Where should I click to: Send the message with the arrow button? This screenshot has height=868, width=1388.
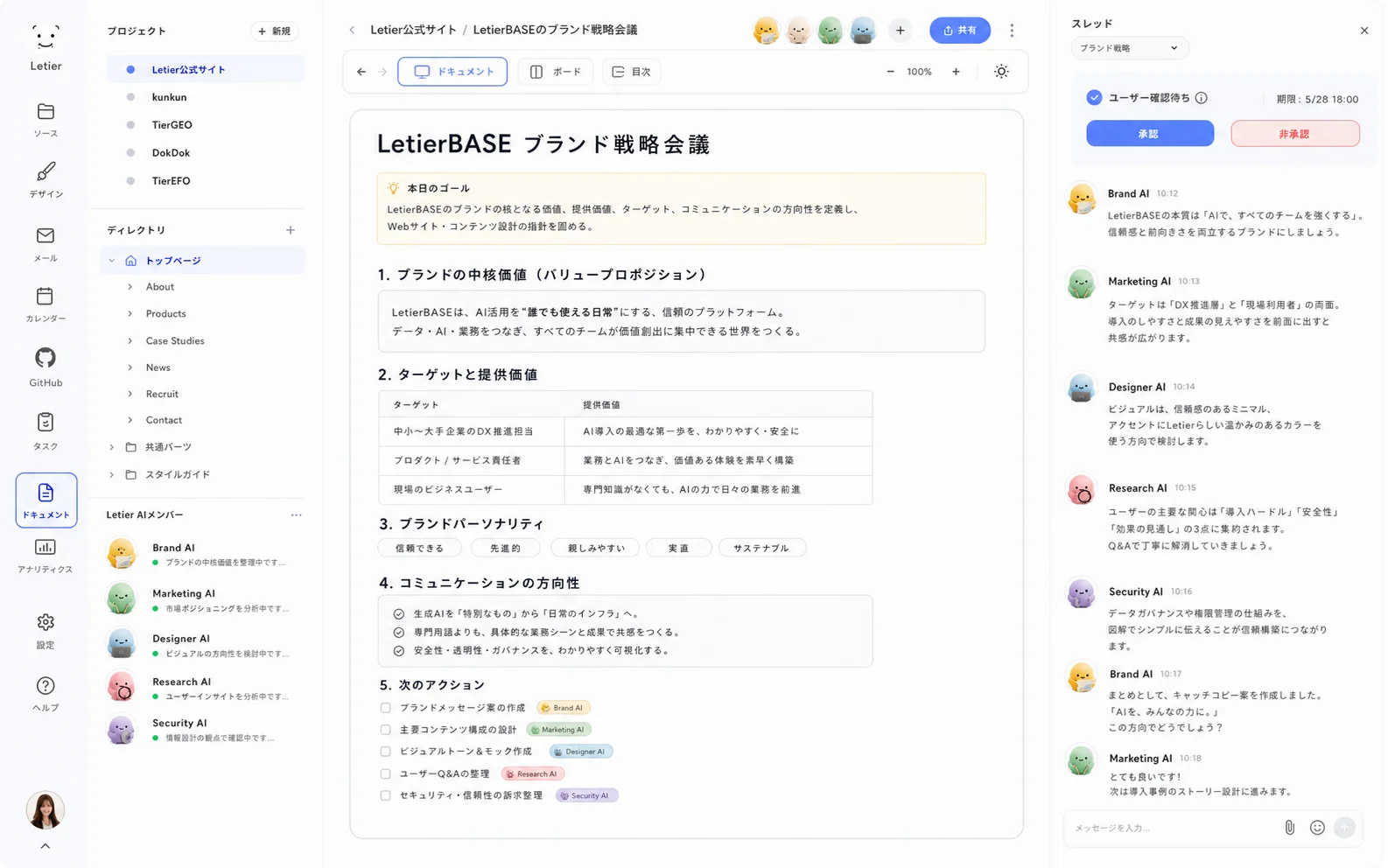click(x=1345, y=827)
